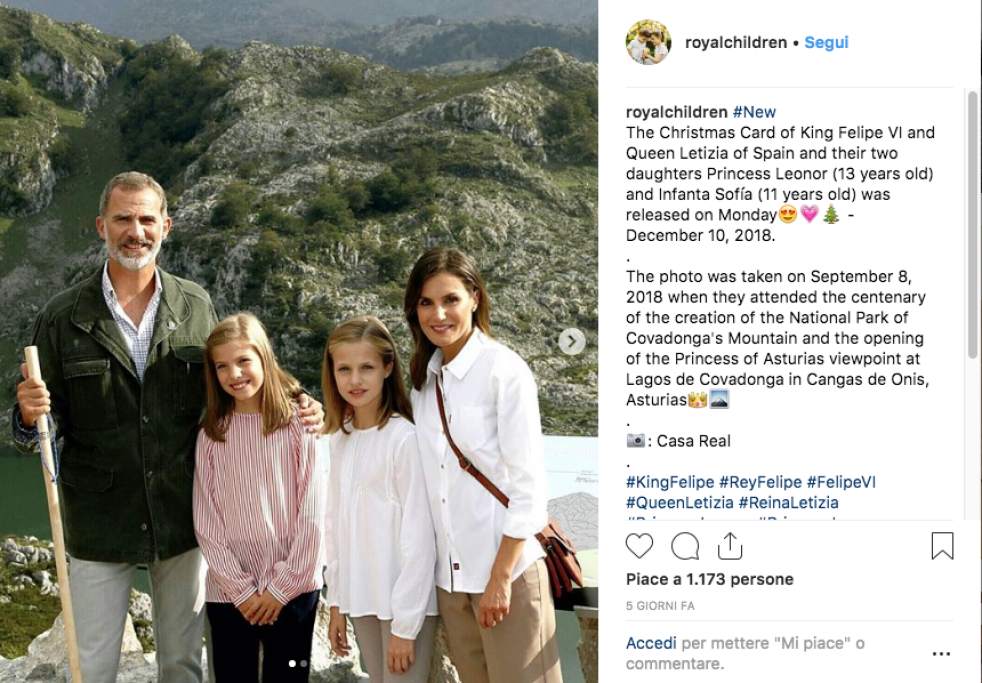Click the share post icon

click(x=730, y=546)
